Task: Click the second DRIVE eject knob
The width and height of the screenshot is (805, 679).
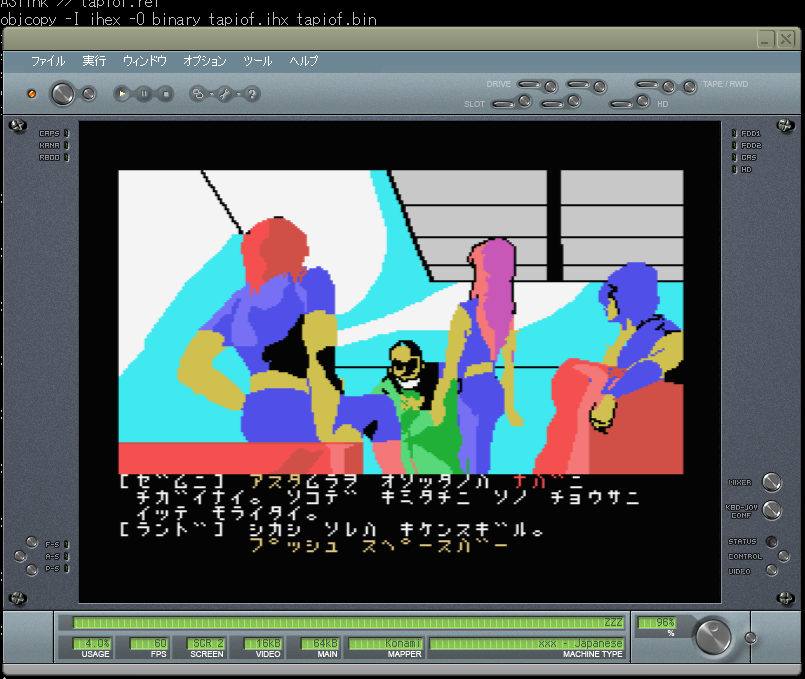Action: pyautogui.click(x=599, y=87)
